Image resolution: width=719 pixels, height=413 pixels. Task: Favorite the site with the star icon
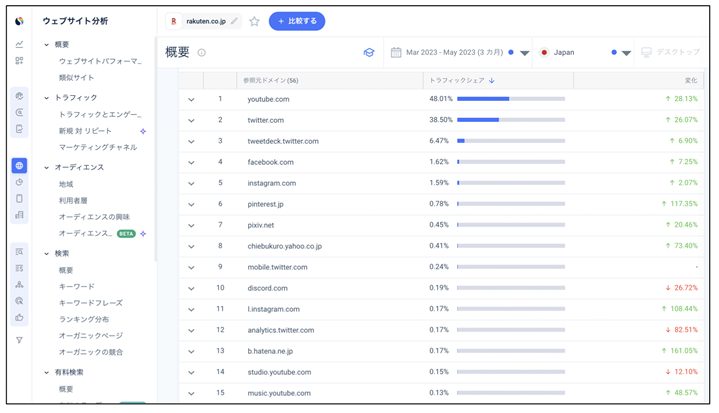254,21
